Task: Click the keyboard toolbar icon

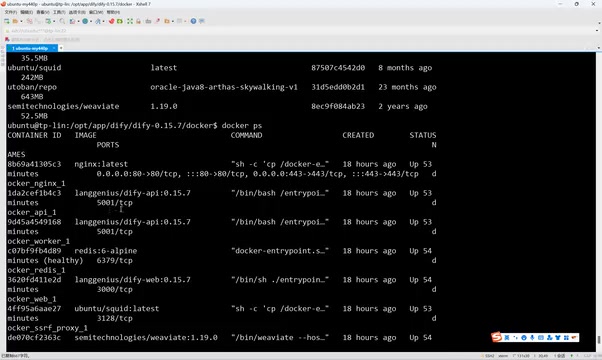Action: tap(148, 21)
